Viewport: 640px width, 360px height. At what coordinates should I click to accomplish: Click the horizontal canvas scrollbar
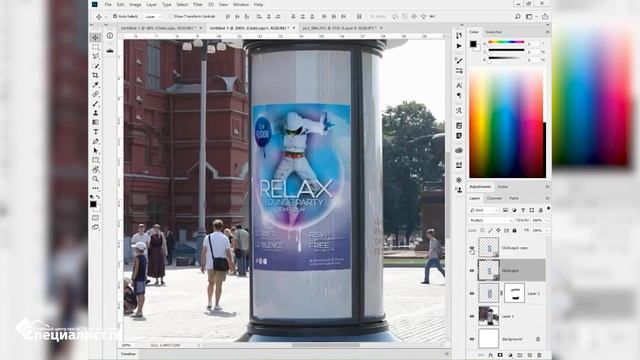pyautogui.click(x=325, y=345)
